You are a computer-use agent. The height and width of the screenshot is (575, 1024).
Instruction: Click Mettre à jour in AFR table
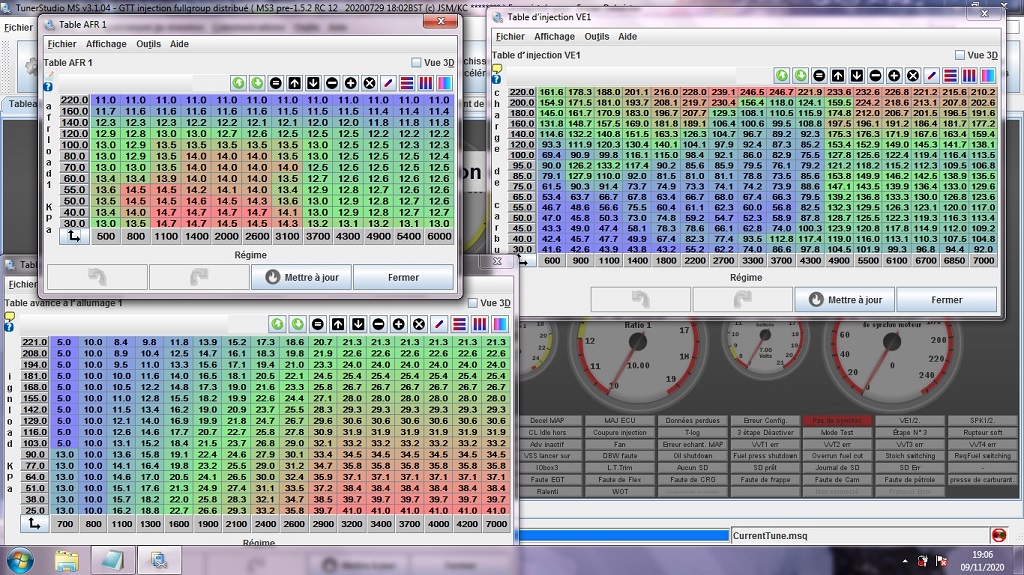[x=299, y=277]
